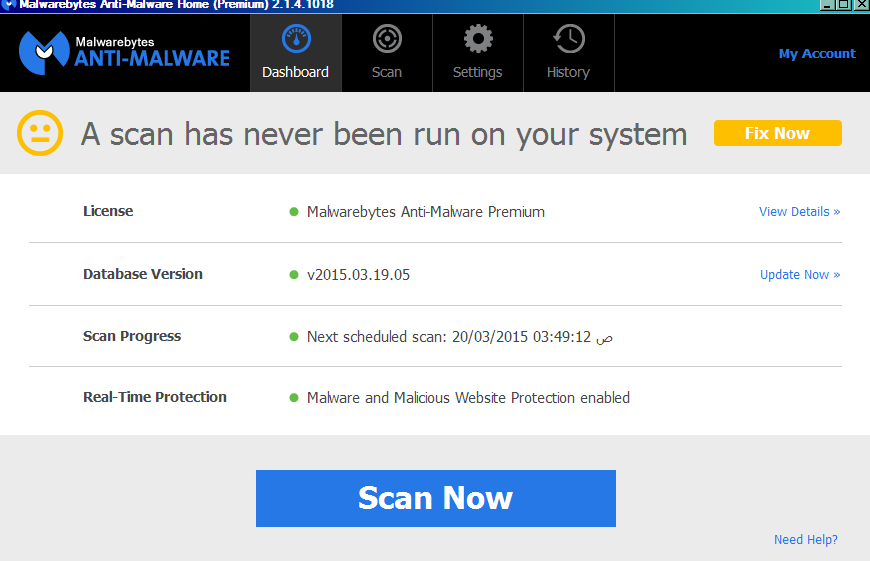Viewport: 870px width, 561px height.
Task: Open the My Account link
Action: point(817,54)
